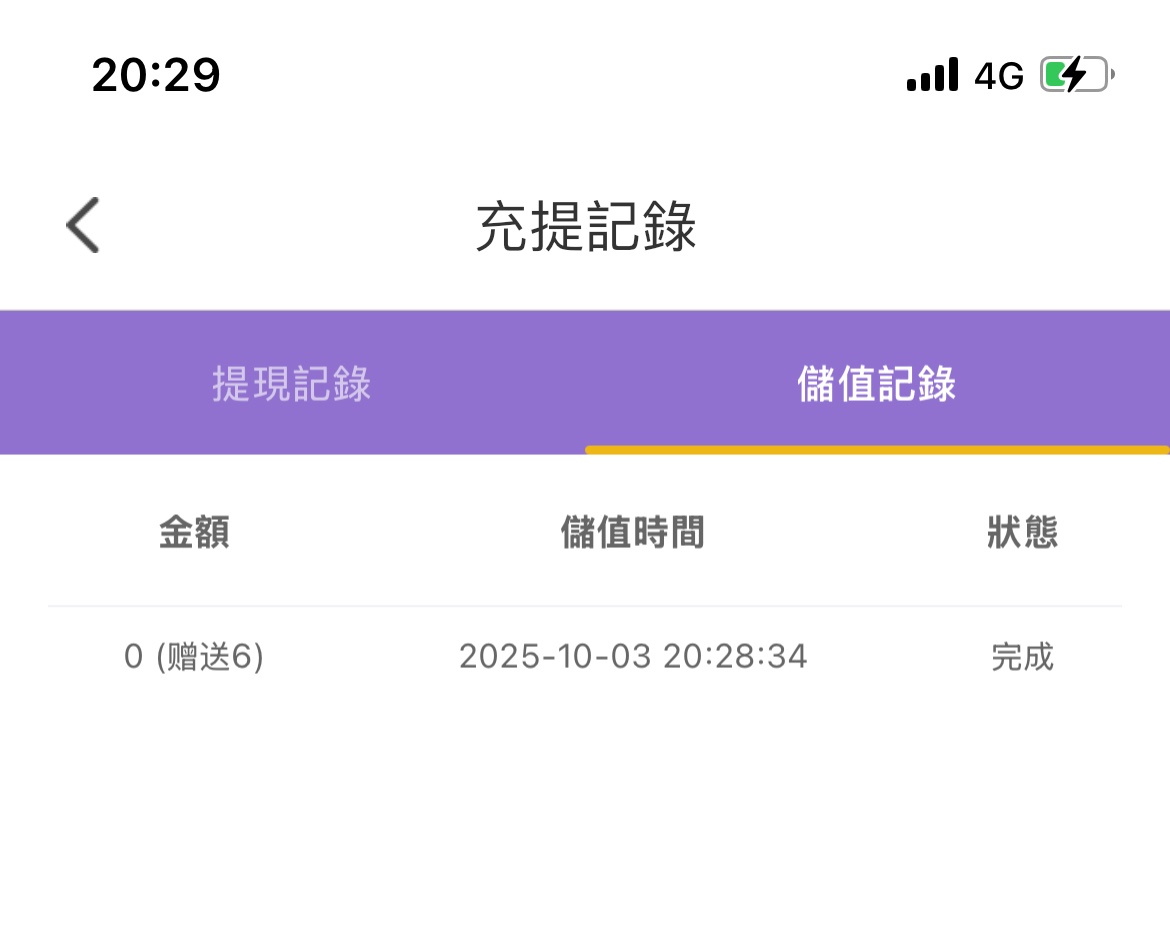Click the yellow underline beneath 儲值記錄
Screen dimensions: 1170x951
point(876,450)
